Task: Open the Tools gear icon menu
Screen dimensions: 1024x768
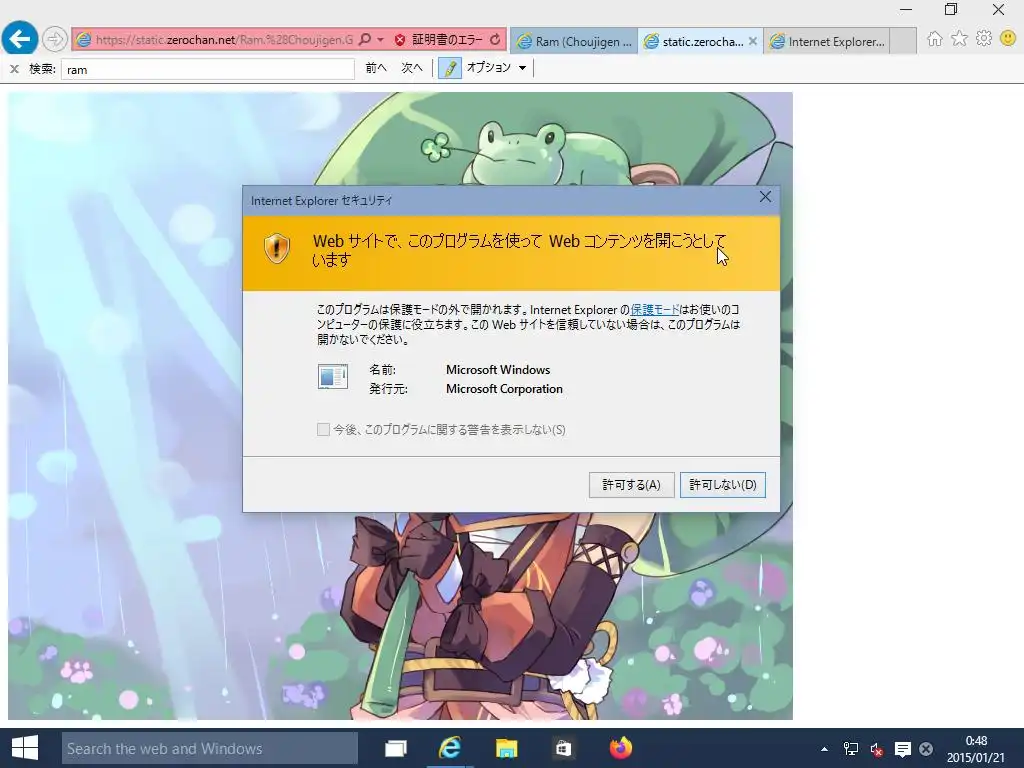Action: tap(984, 39)
